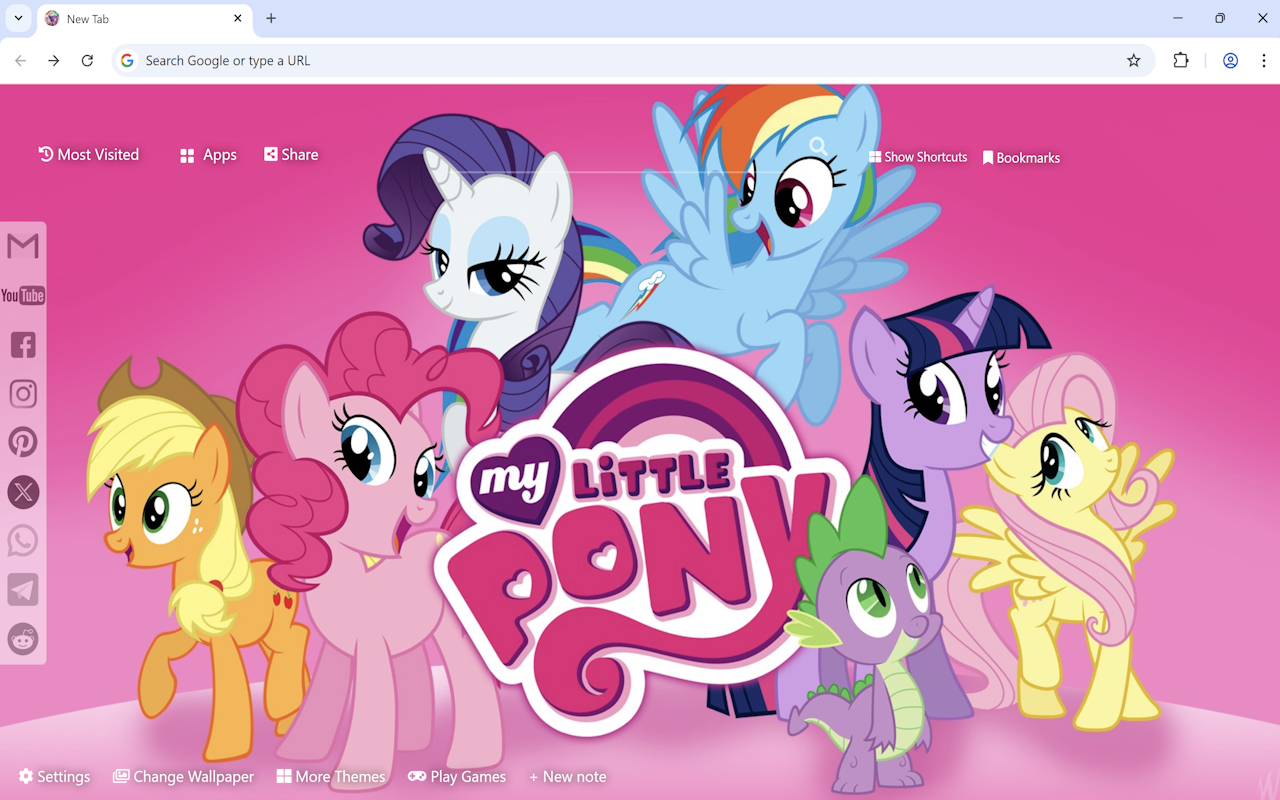The height and width of the screenshot is (800, 1280).
Task: Click Change Wallpaper
Action: coord(183,776)
